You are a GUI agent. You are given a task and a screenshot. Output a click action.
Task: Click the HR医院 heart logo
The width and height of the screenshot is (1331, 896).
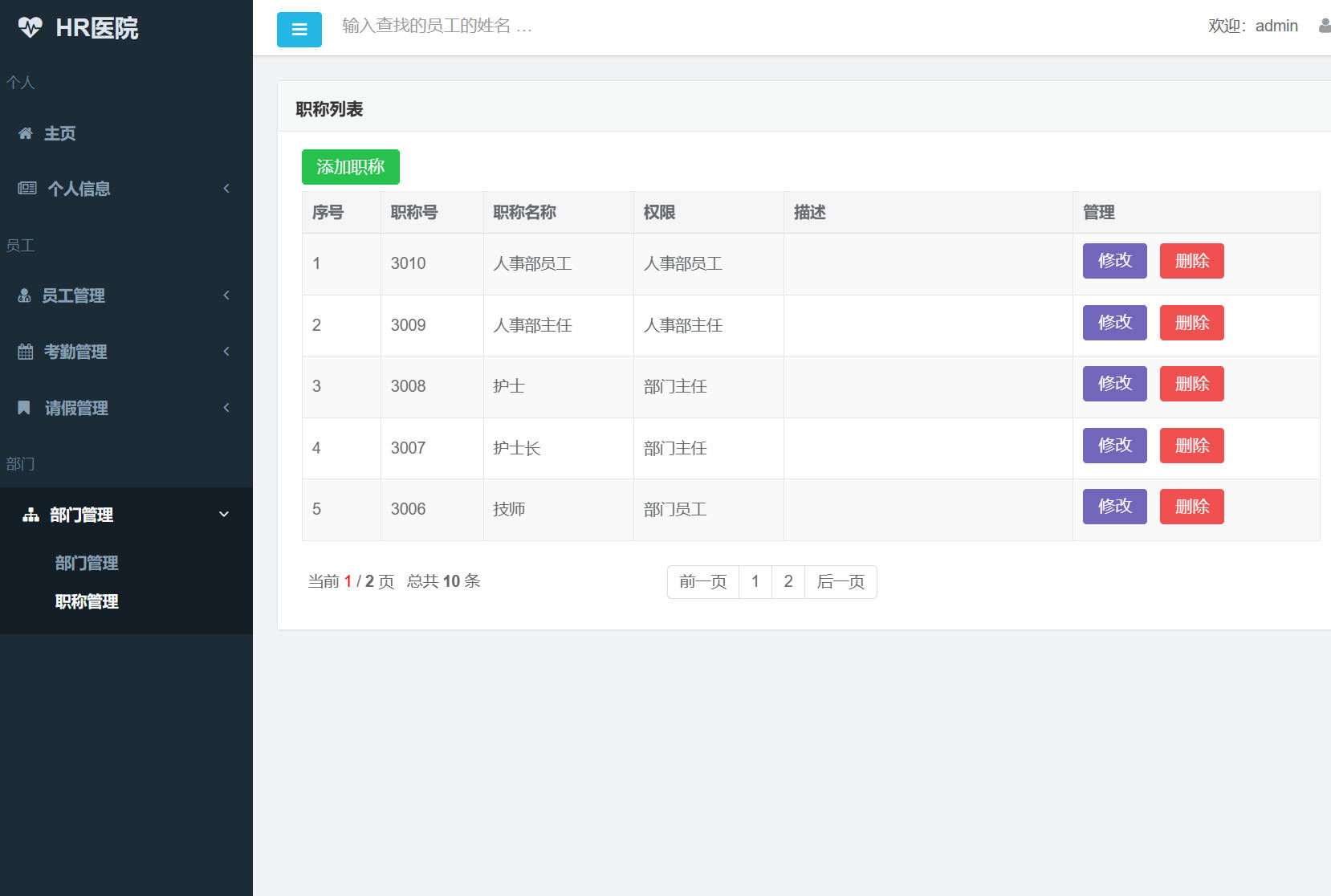[x=31, y=26]
